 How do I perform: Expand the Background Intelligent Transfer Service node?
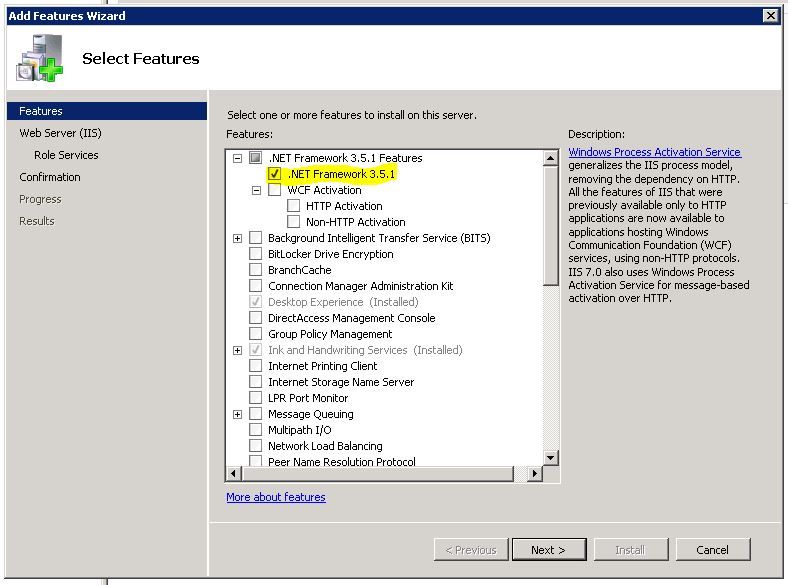coord(237,238)
